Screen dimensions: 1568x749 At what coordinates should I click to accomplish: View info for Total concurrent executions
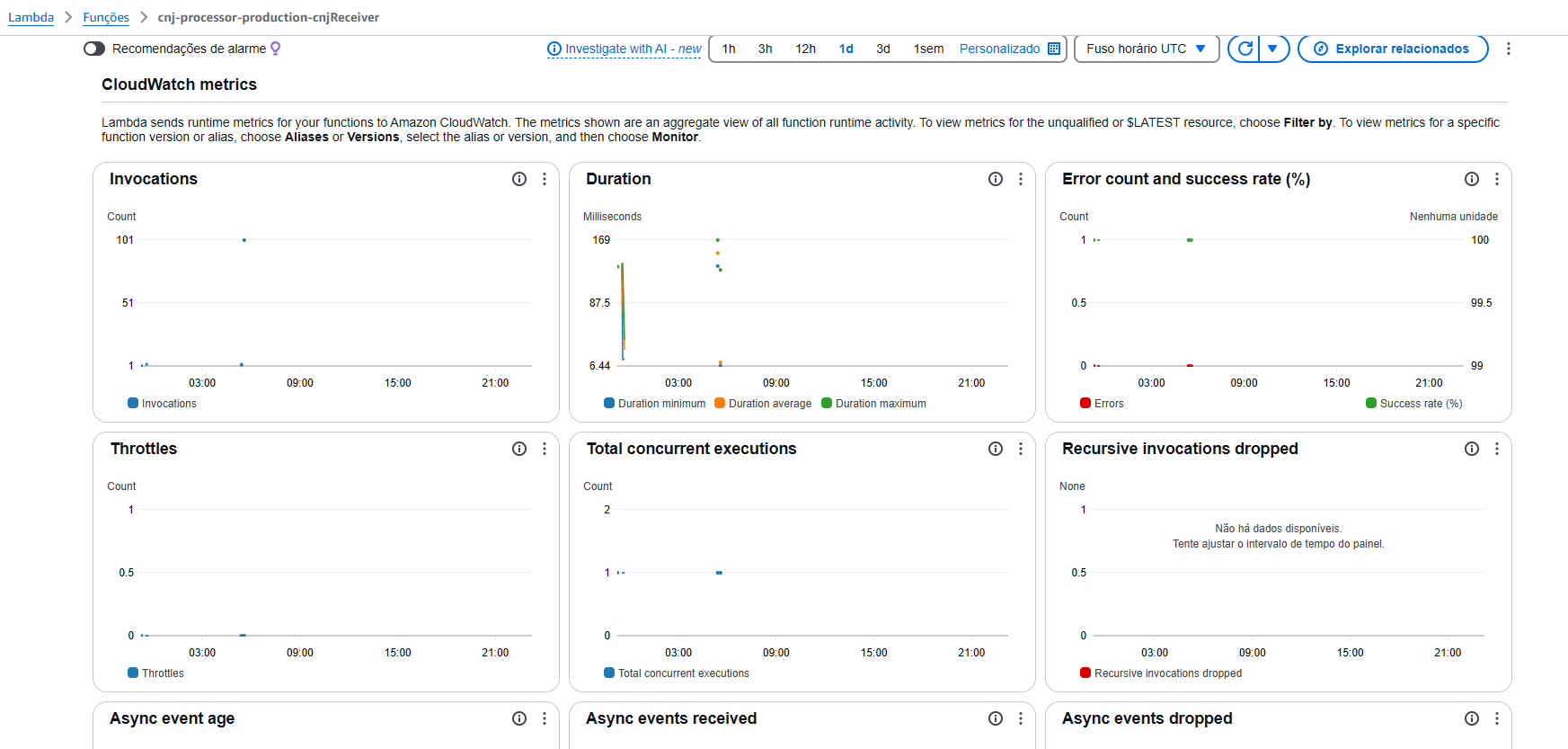click(996, 449)
